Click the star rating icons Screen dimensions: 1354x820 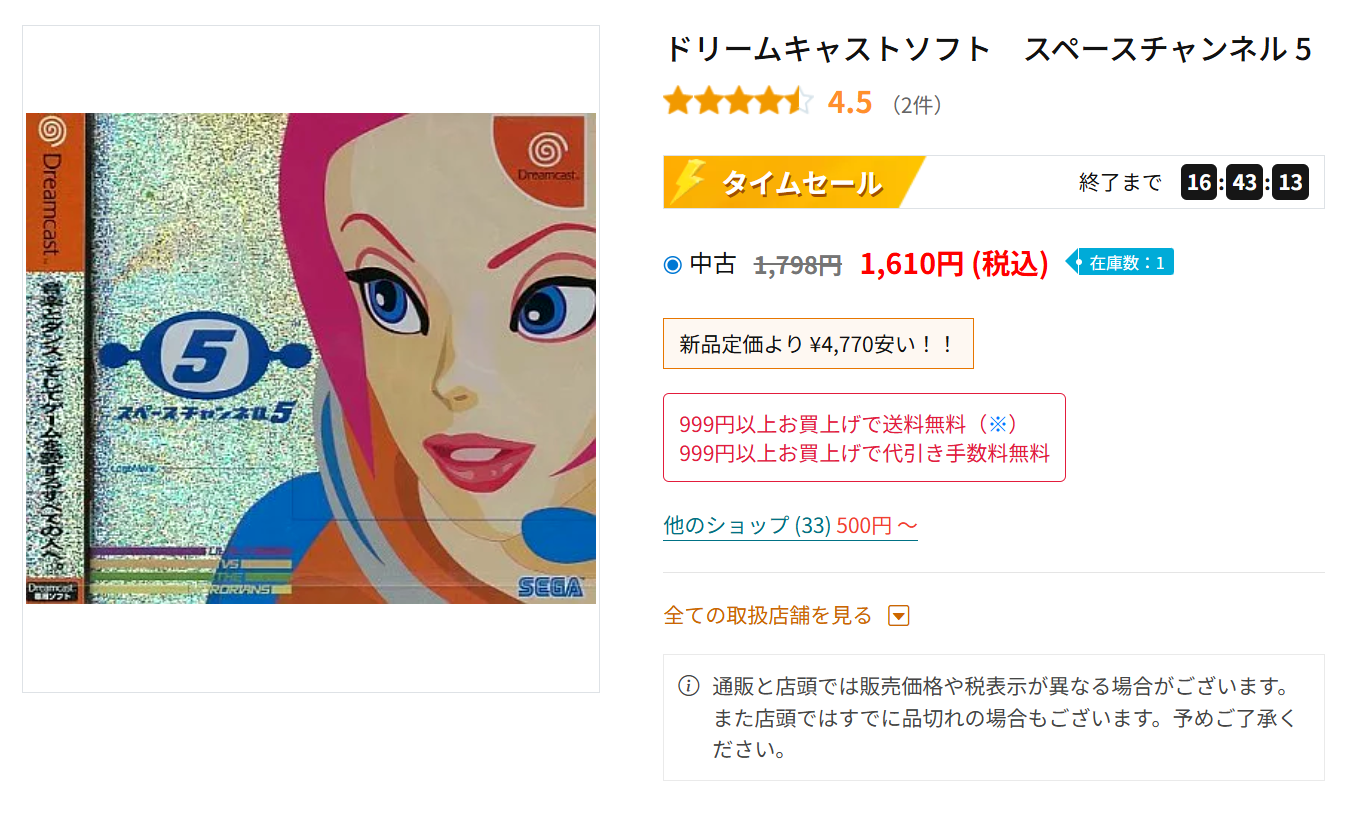(x=738, y=102)
